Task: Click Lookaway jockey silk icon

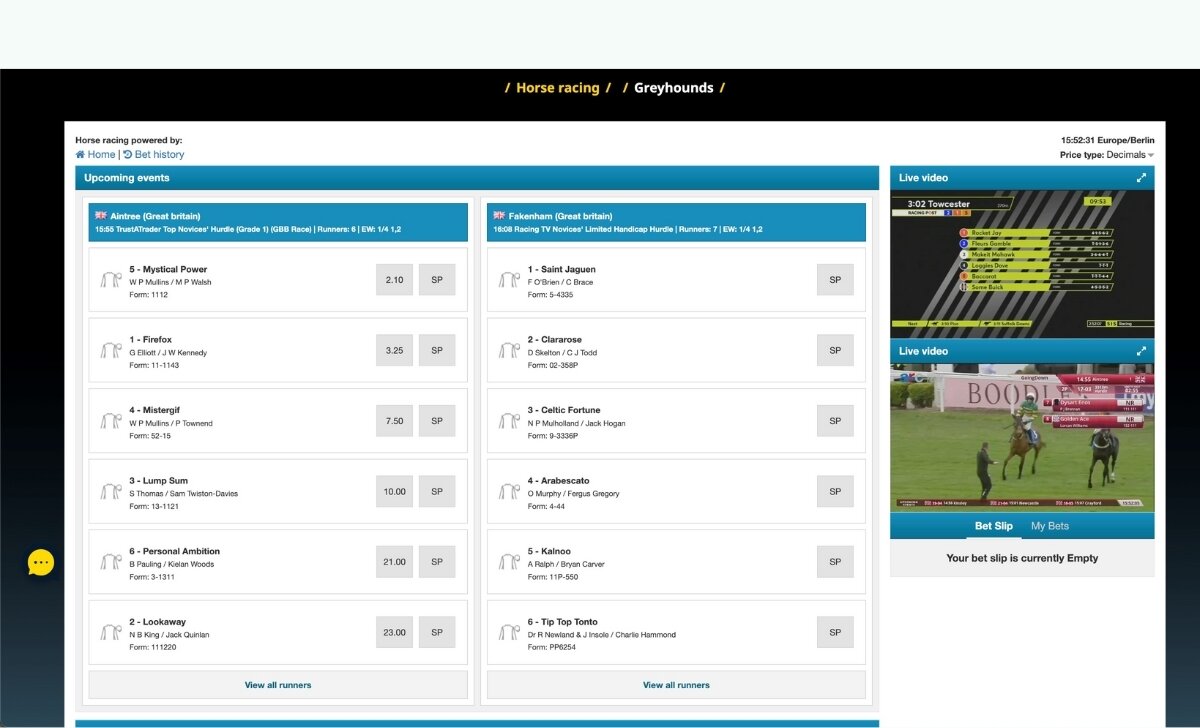Action: pyautogui.click(x=111, y=632)
